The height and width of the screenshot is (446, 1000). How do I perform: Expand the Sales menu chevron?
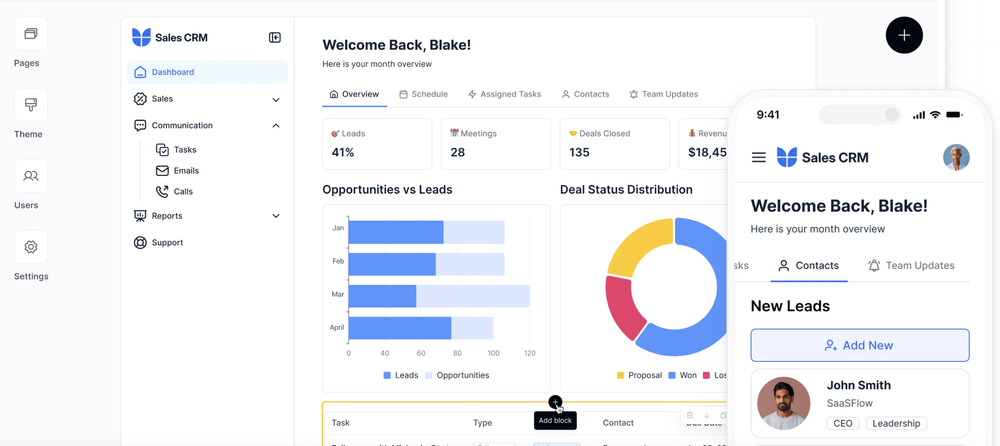tap(276, 100)
